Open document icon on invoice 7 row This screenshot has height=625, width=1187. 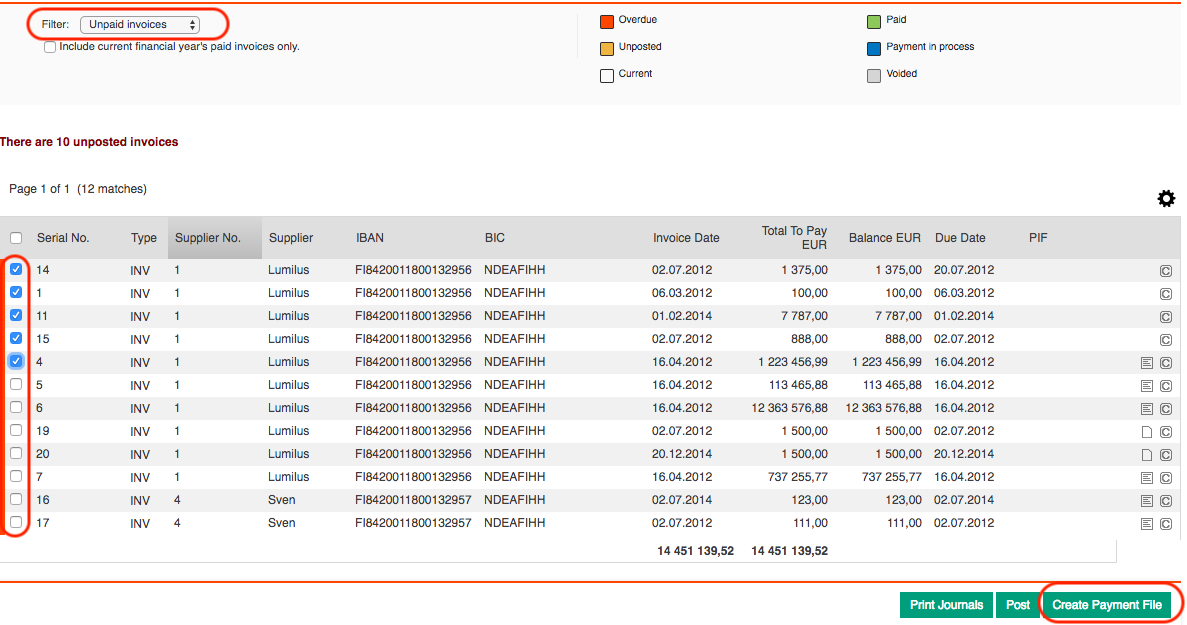point(1147,478)
